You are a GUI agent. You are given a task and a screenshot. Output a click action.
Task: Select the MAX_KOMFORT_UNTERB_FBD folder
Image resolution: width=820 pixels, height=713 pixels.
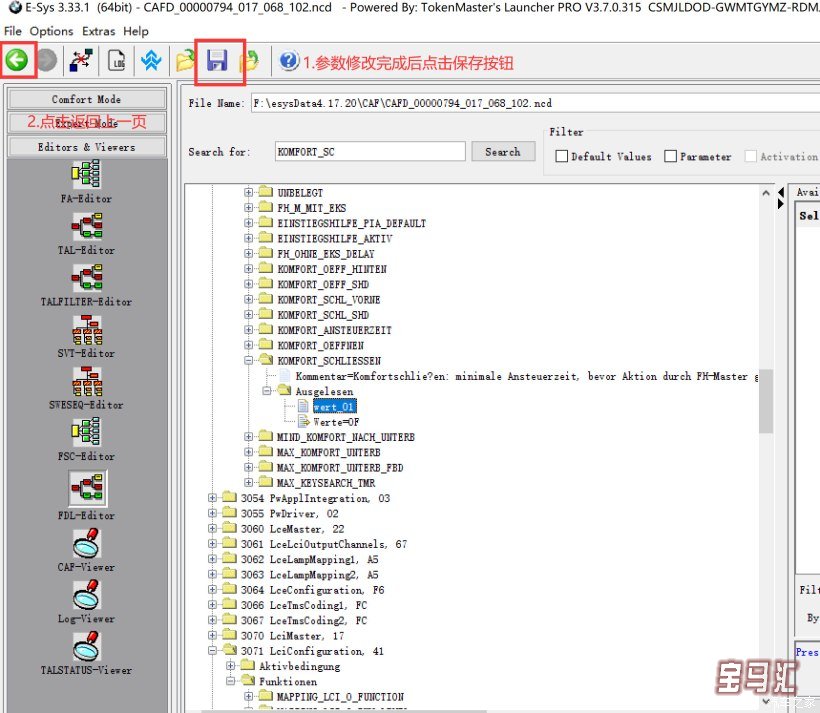click(x=340, y=467)
